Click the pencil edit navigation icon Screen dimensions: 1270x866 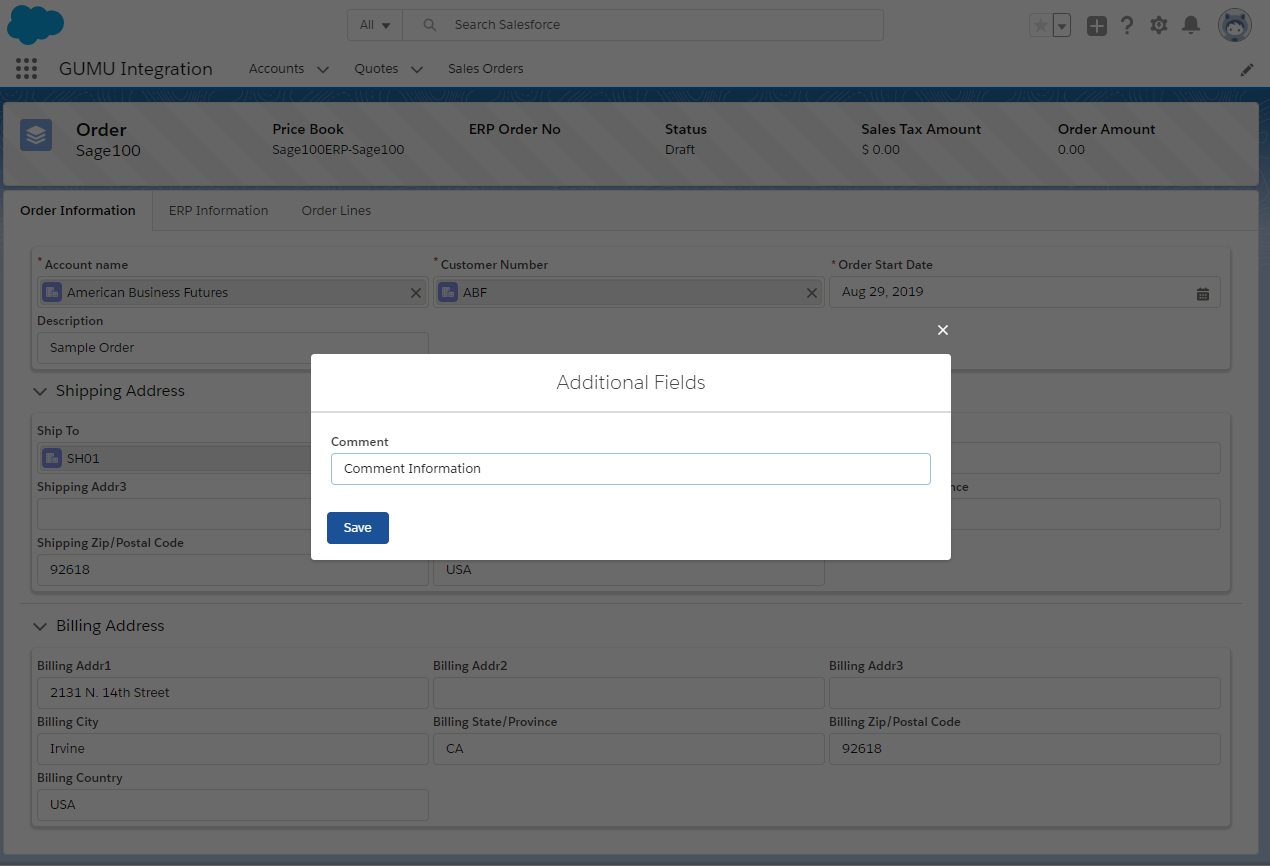1247,70
